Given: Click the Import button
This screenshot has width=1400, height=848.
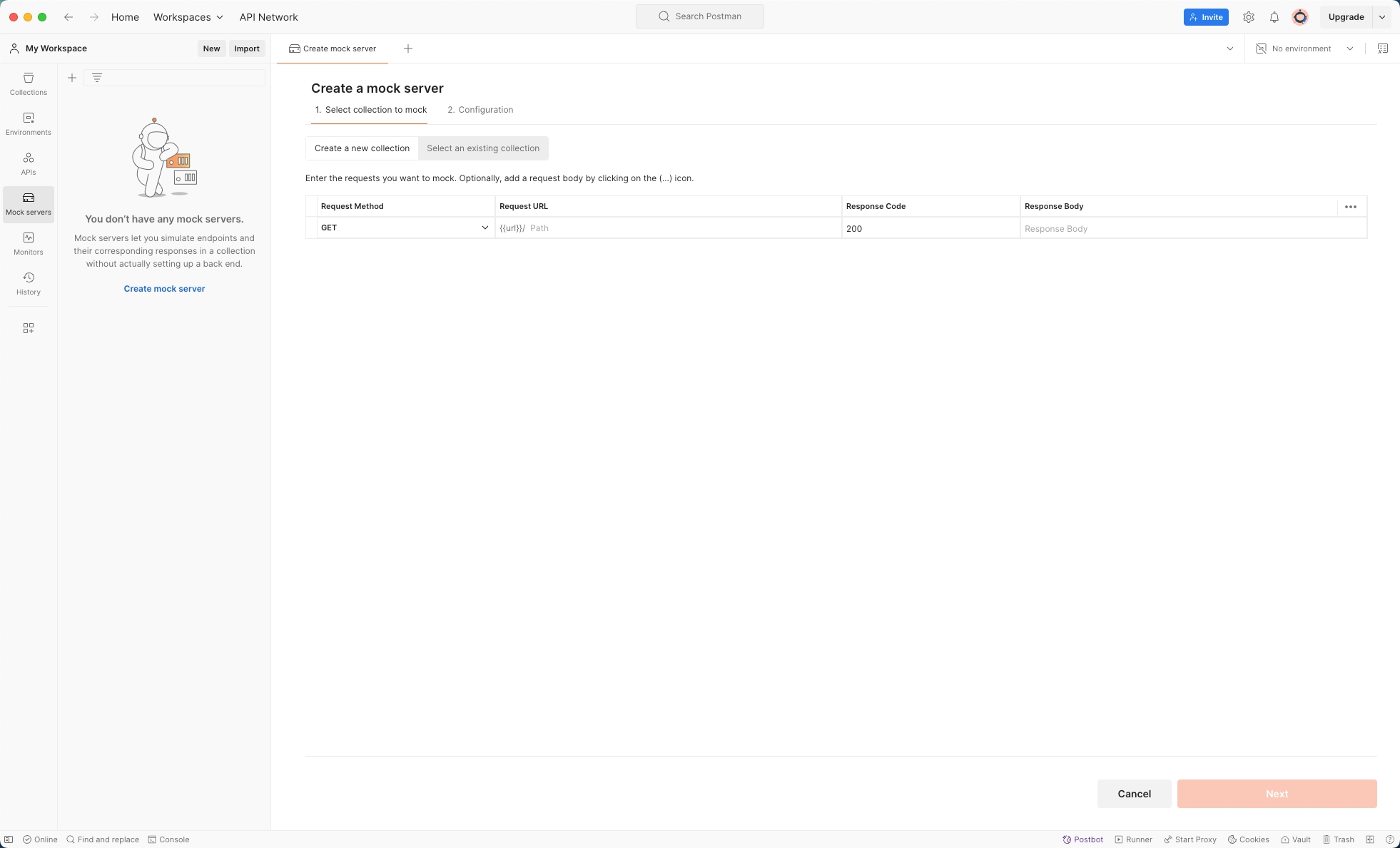Looking at the screenshot, I should pos(247,48).
